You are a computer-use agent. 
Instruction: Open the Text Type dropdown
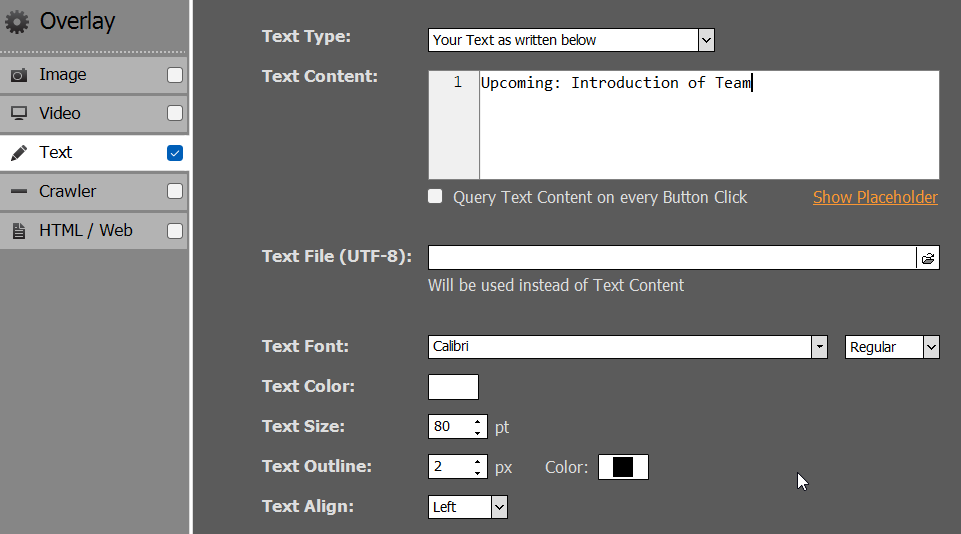tap(706, 40)
